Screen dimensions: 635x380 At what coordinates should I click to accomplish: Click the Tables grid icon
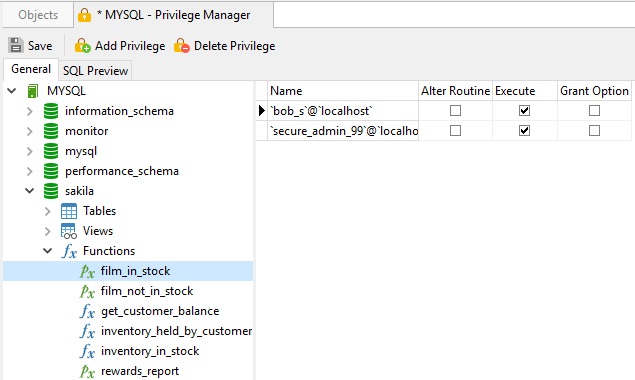[x=68, y=211]
